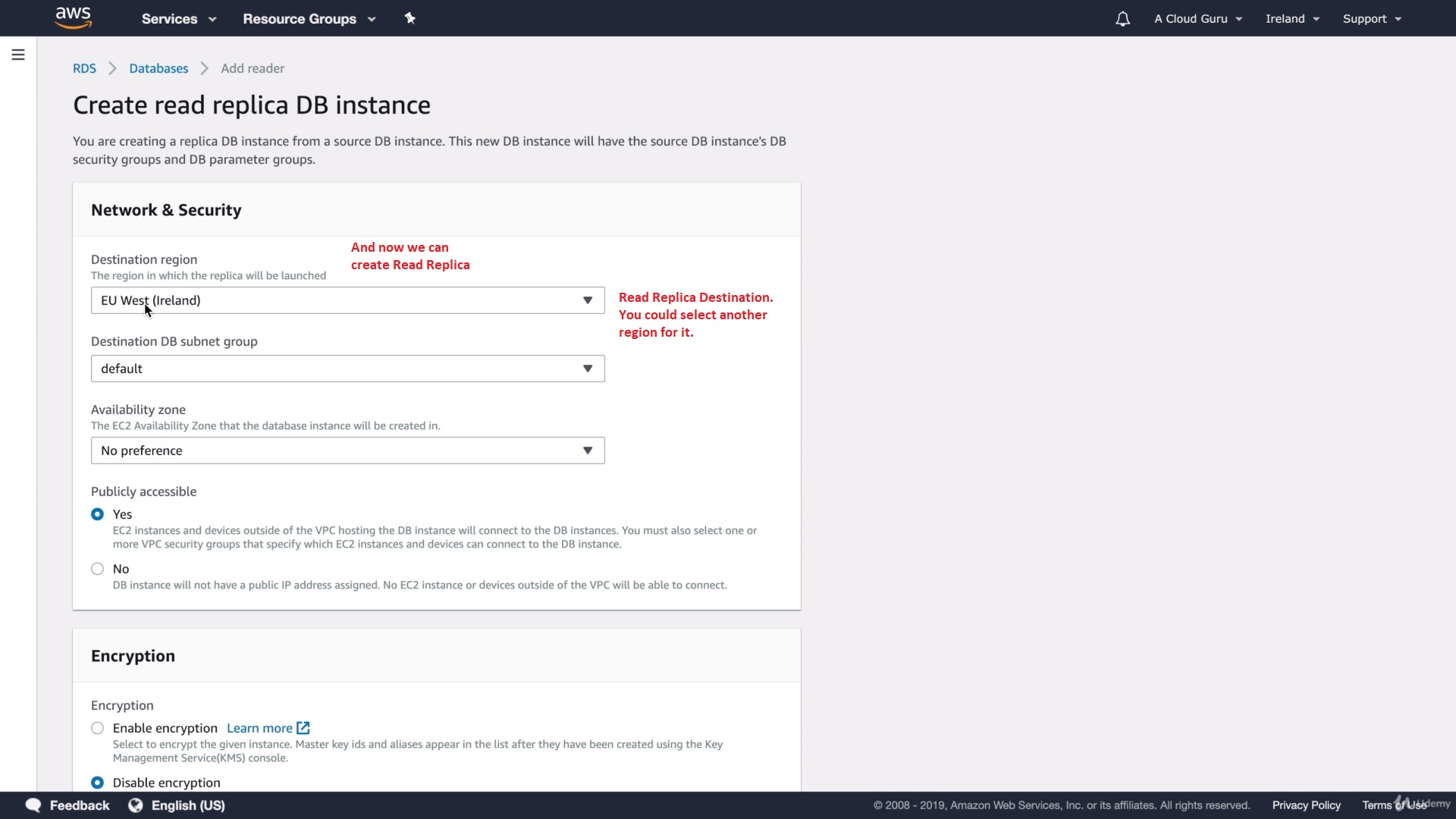The width and height of the screenshot is (1456, 819).
Task: Click the Feedback speech bubble icon
Action: coord(33,805)
